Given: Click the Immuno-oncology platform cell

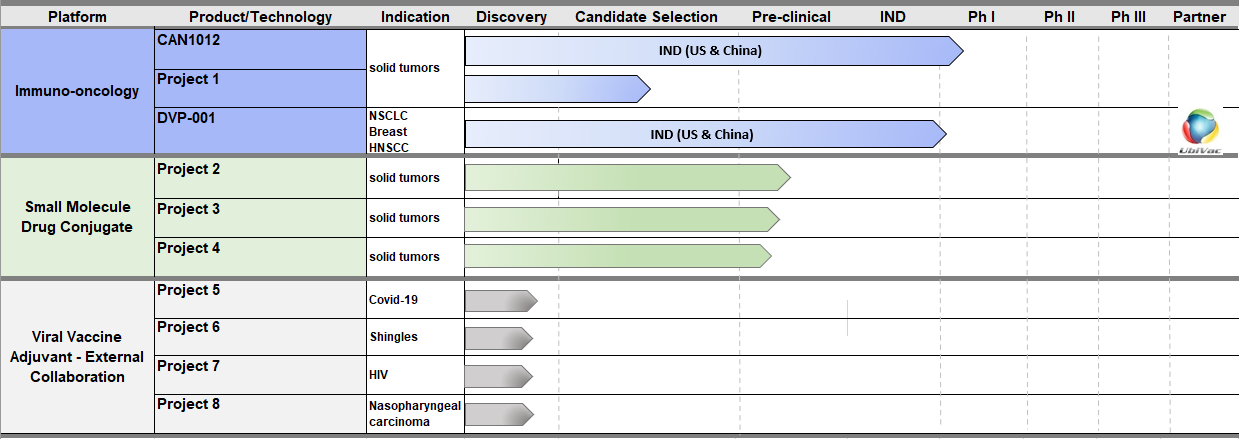Looking at the screenshot, I should tap(77, 91).
